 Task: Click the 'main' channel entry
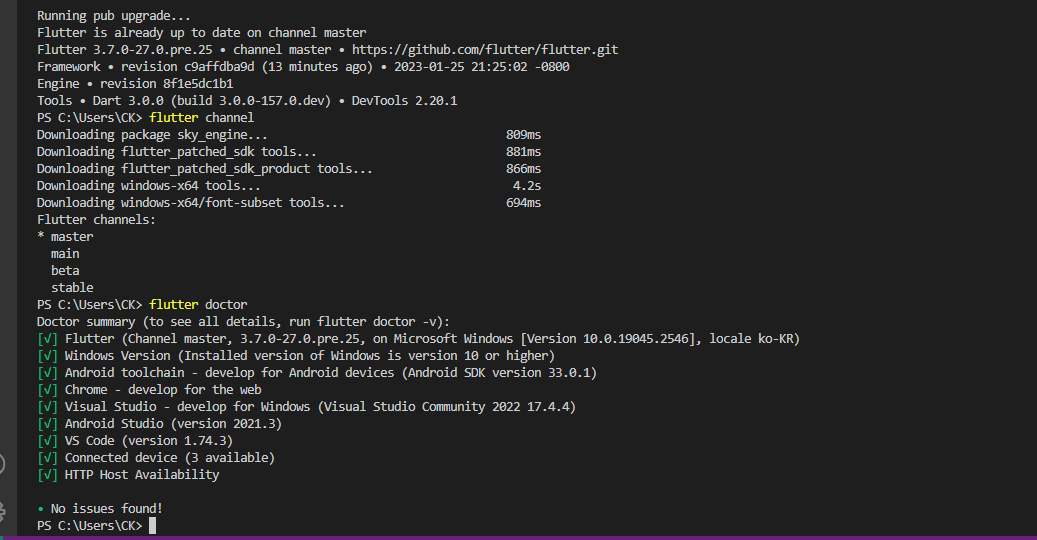(x=65, y=254)
